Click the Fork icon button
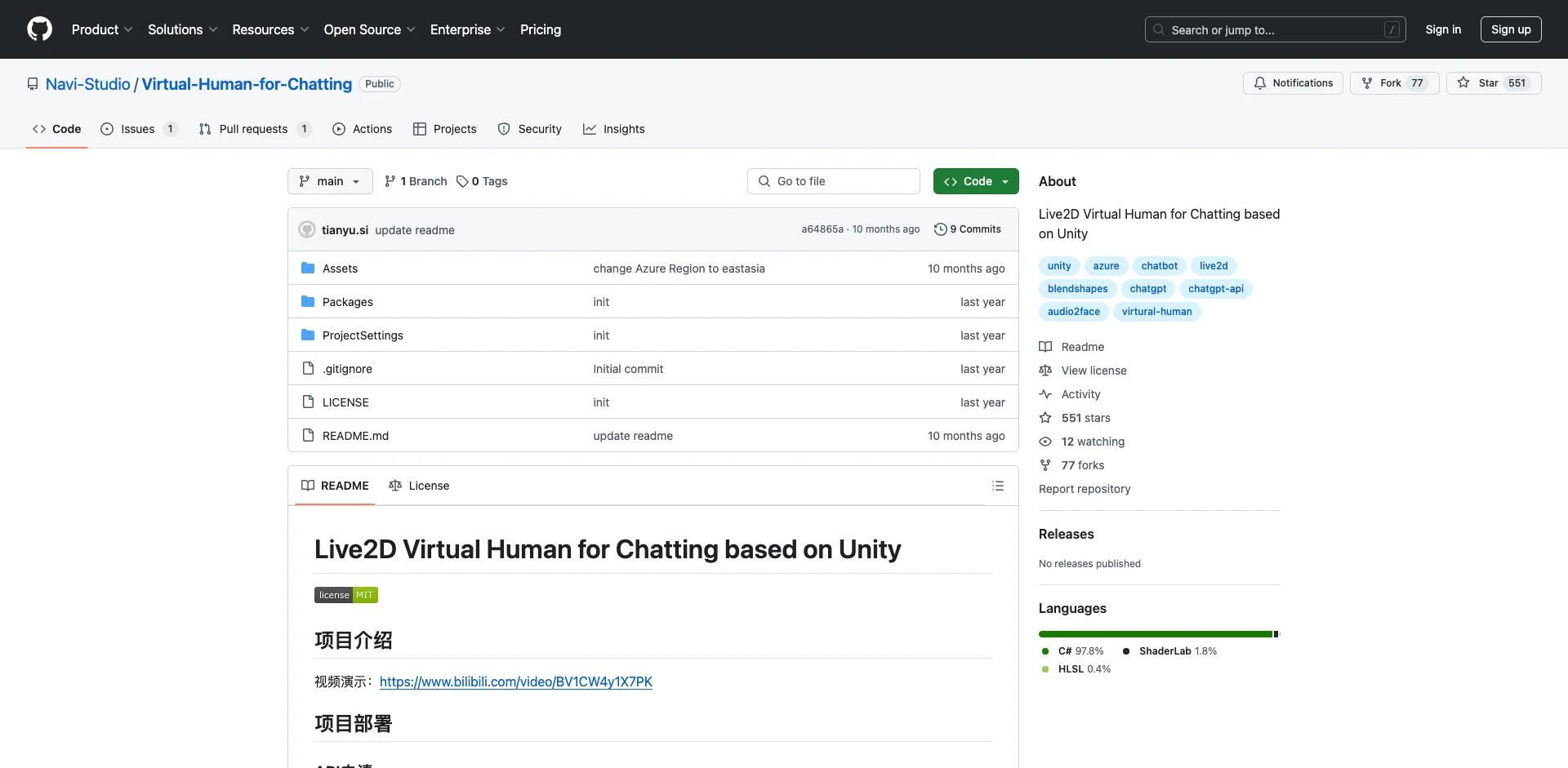Viewport: 1568px width, 768px height. [1367, 83]
